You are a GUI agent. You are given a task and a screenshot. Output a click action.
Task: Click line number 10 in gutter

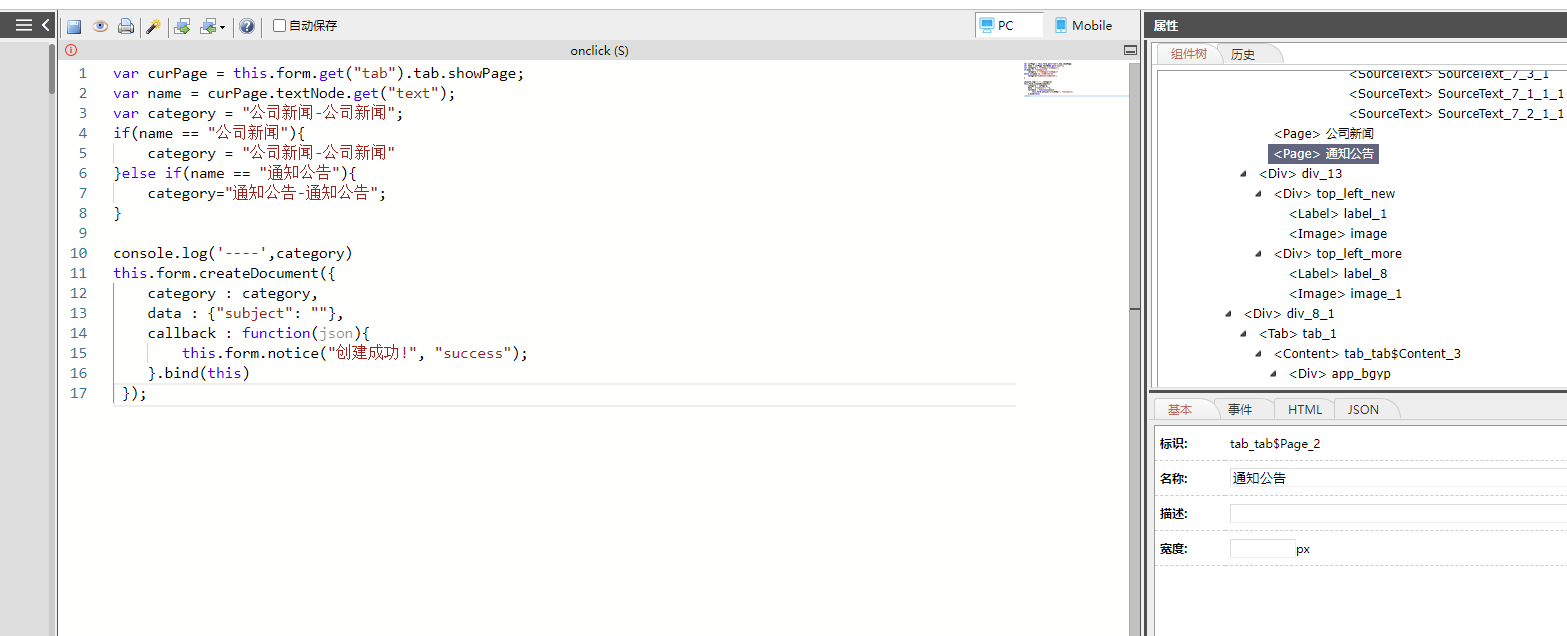tap(78, 253)
